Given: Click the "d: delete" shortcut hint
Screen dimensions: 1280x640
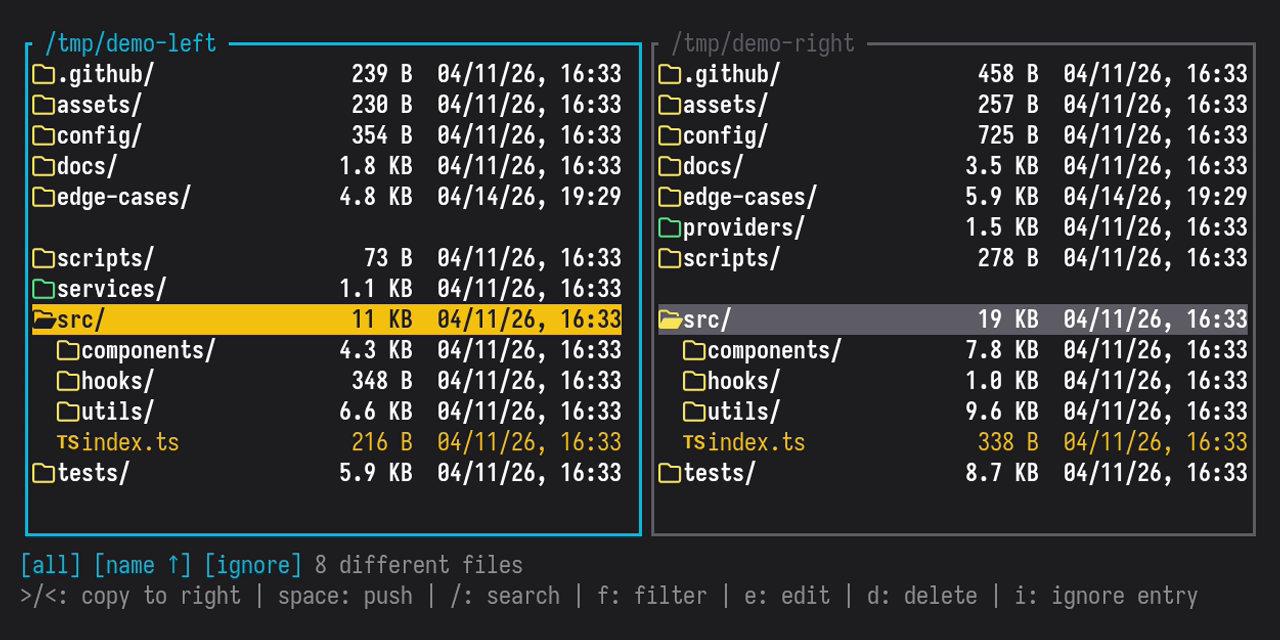Looking at the screenshot, I should coord(921,597).
